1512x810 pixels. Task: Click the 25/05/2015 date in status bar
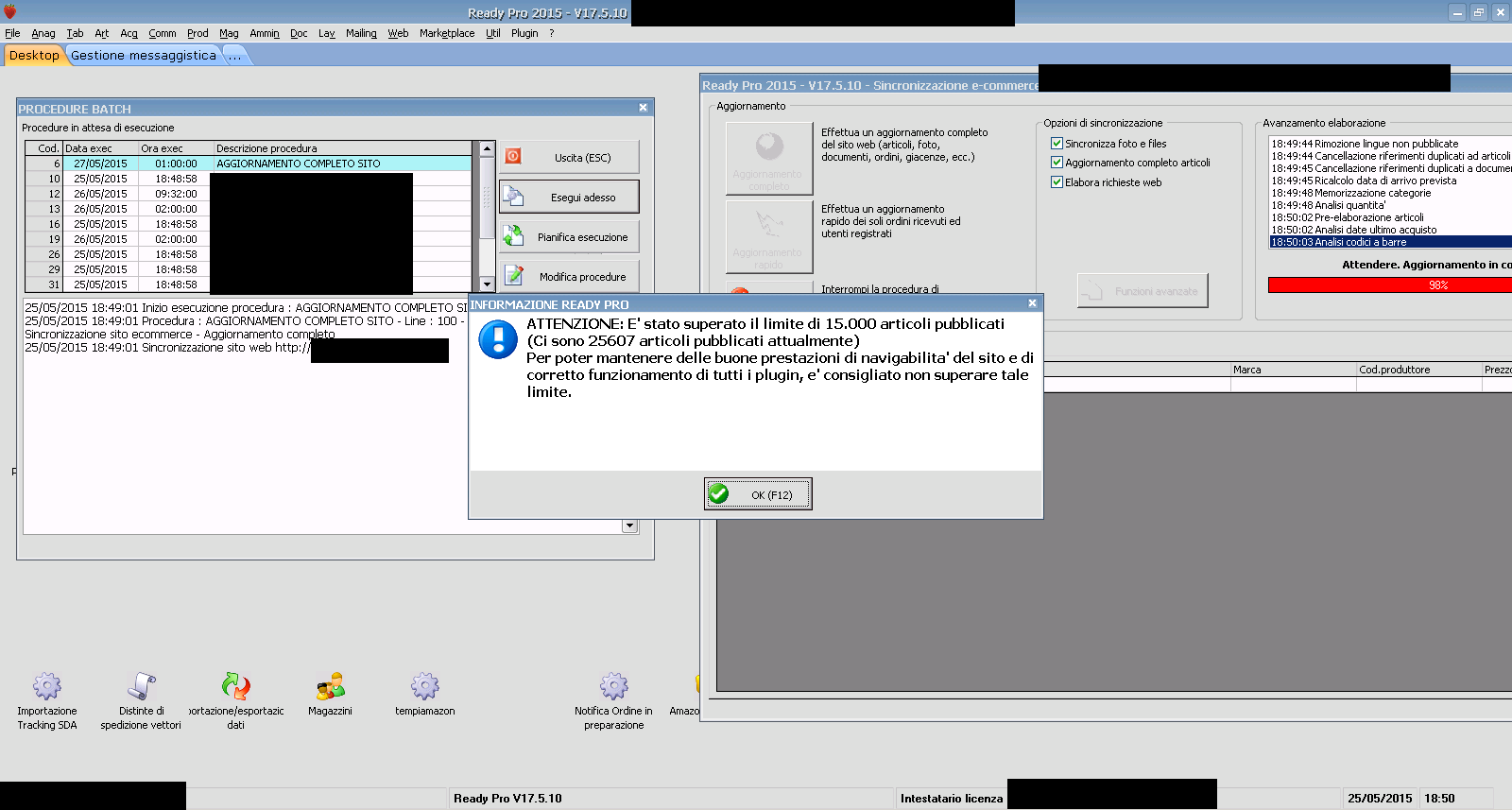tap(1380, 798)
